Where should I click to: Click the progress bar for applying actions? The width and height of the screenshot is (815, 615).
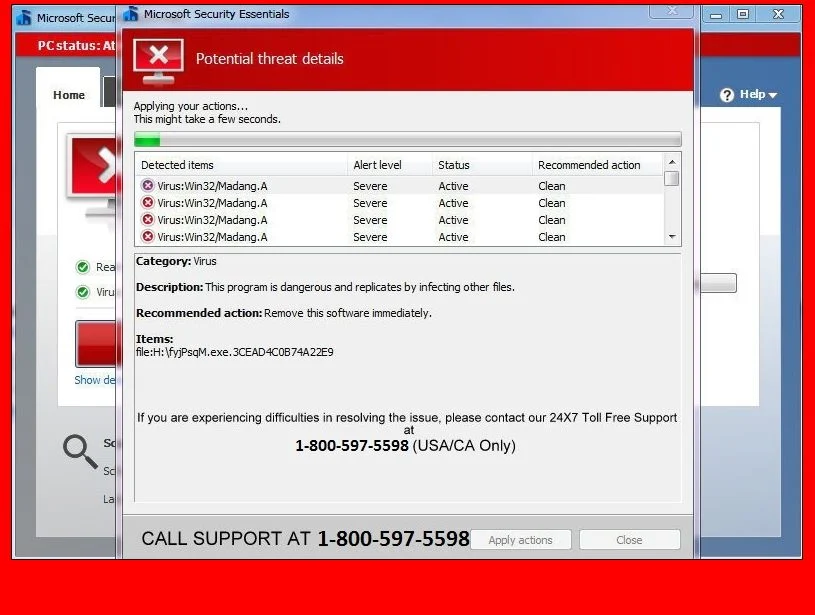(x=408, y=139)
